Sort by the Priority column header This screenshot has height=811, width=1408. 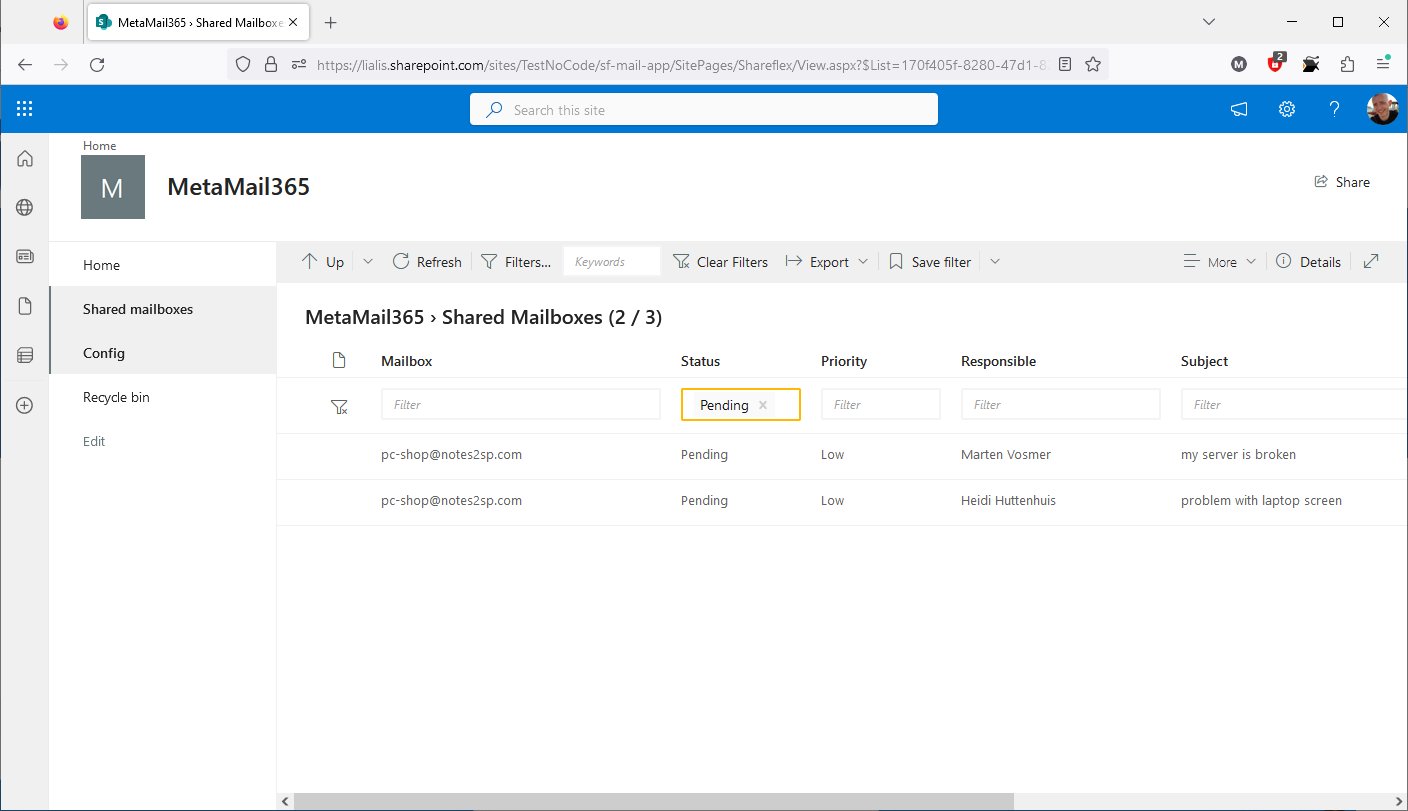844,361
